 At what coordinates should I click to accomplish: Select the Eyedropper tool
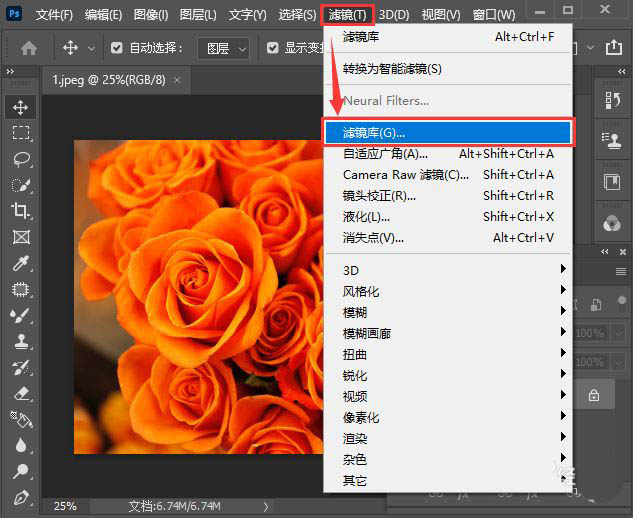[x=21, y=263]
